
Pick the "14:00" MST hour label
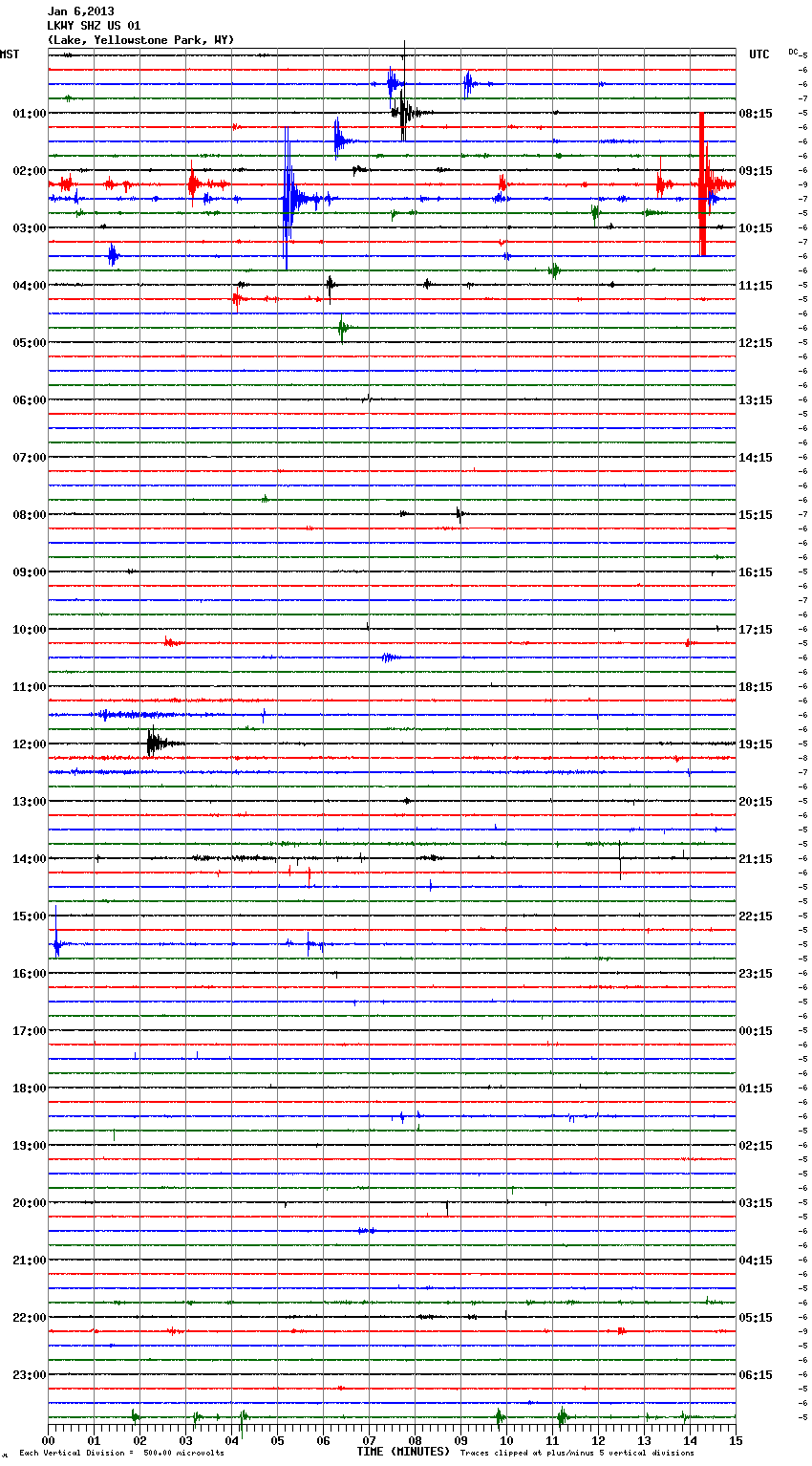[x=30, y=858]
